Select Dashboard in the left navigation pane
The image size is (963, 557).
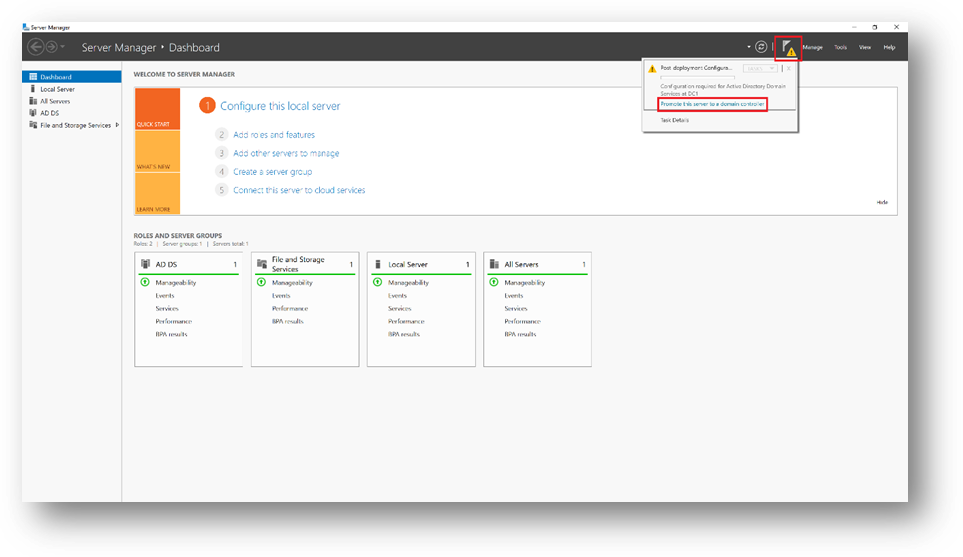click(72, 77)
